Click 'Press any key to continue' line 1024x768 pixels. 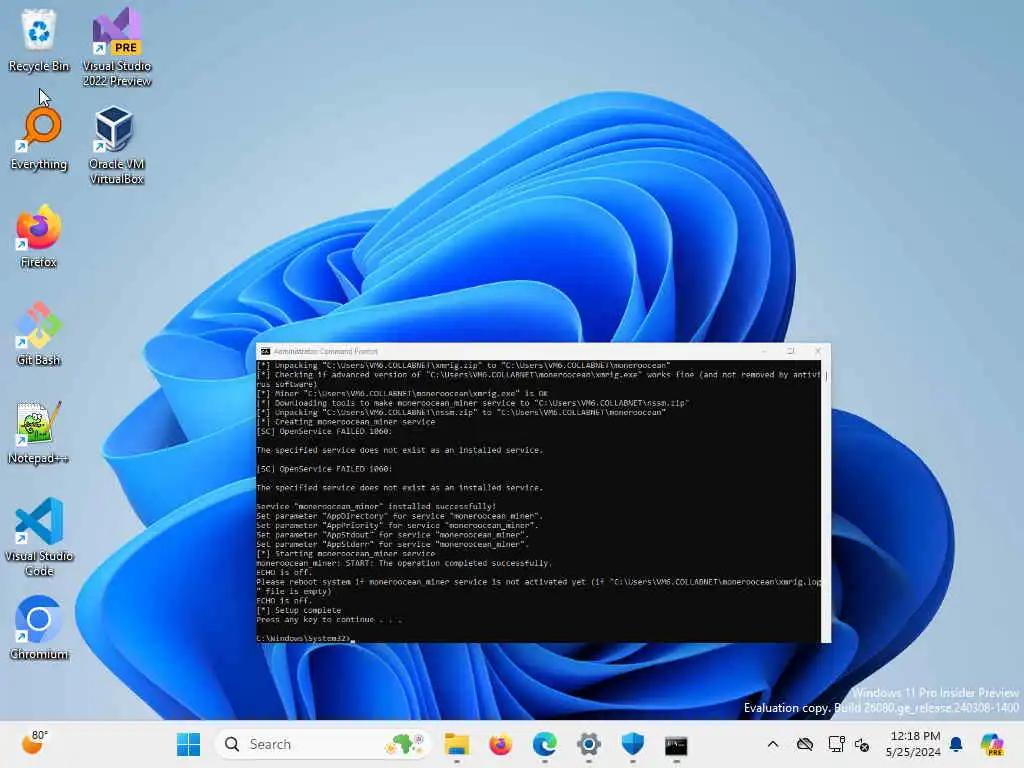coord(329,620)
